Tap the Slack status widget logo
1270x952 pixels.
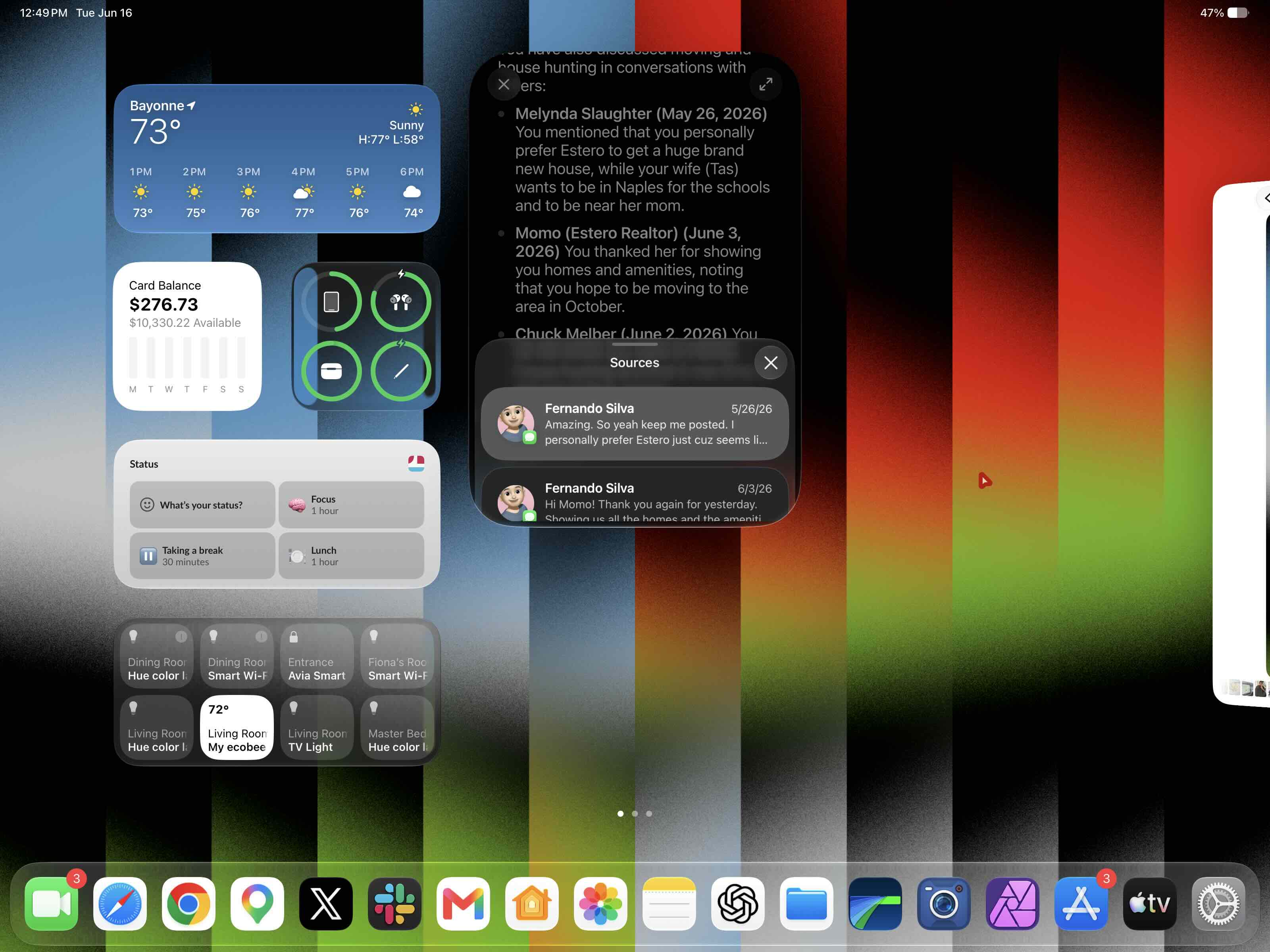pos(416,463)
